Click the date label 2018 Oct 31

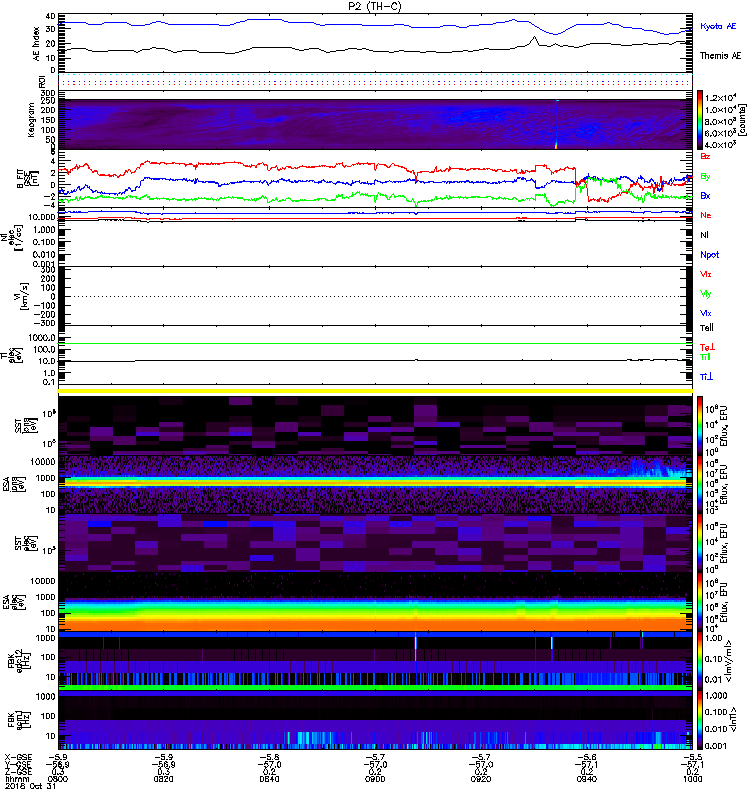(x=31, y=786)
